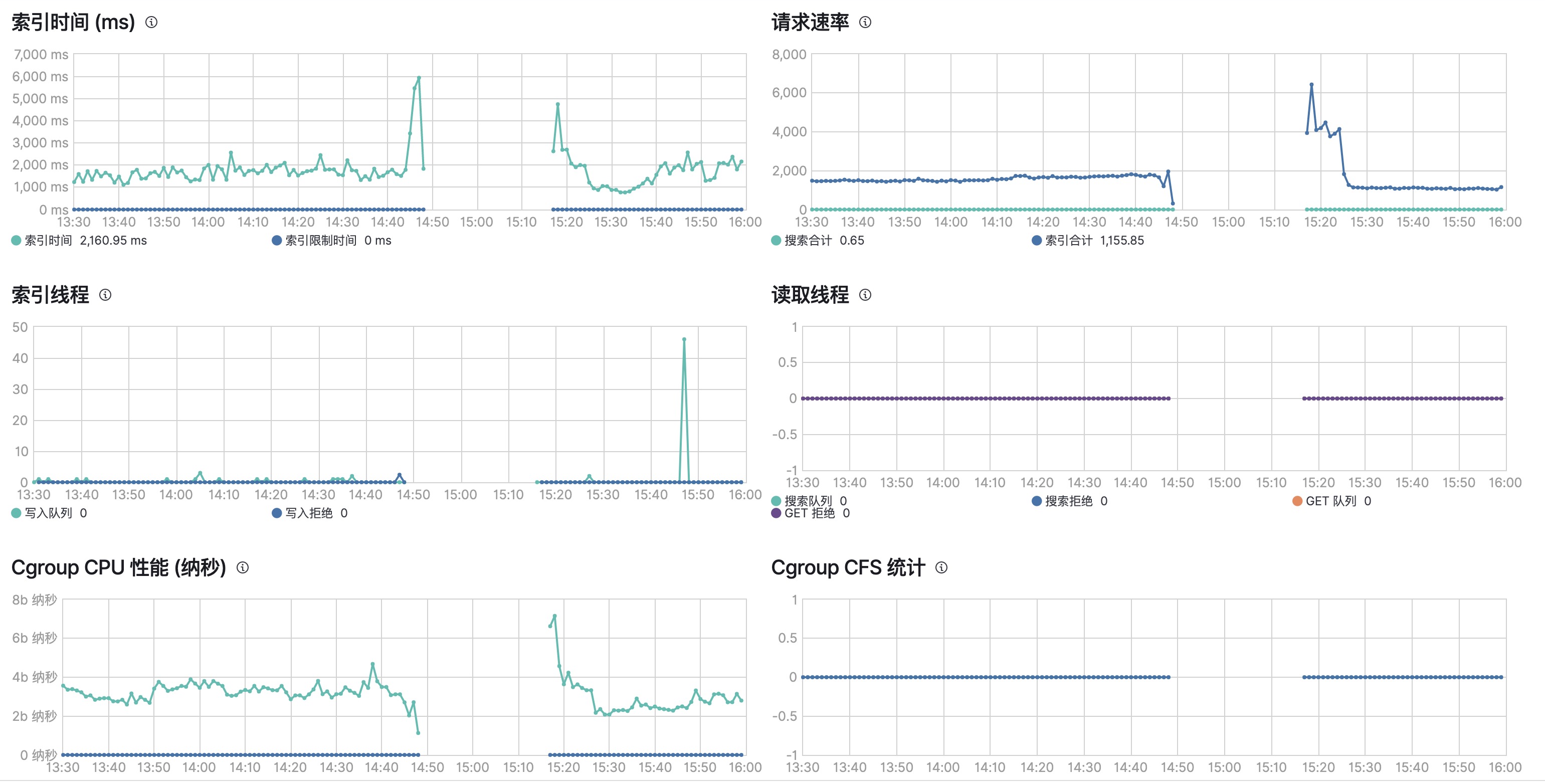
Task: Click the 1,155.85 legend value
Action: 1122,241
